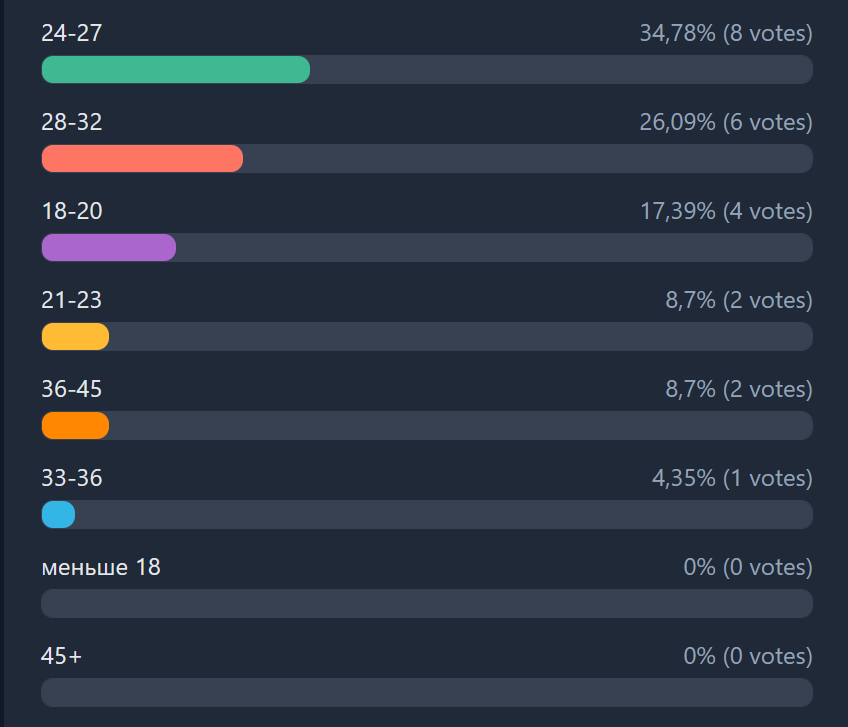
Task: Click the yellow 21-23 result bar
Action: coord(75,337)
